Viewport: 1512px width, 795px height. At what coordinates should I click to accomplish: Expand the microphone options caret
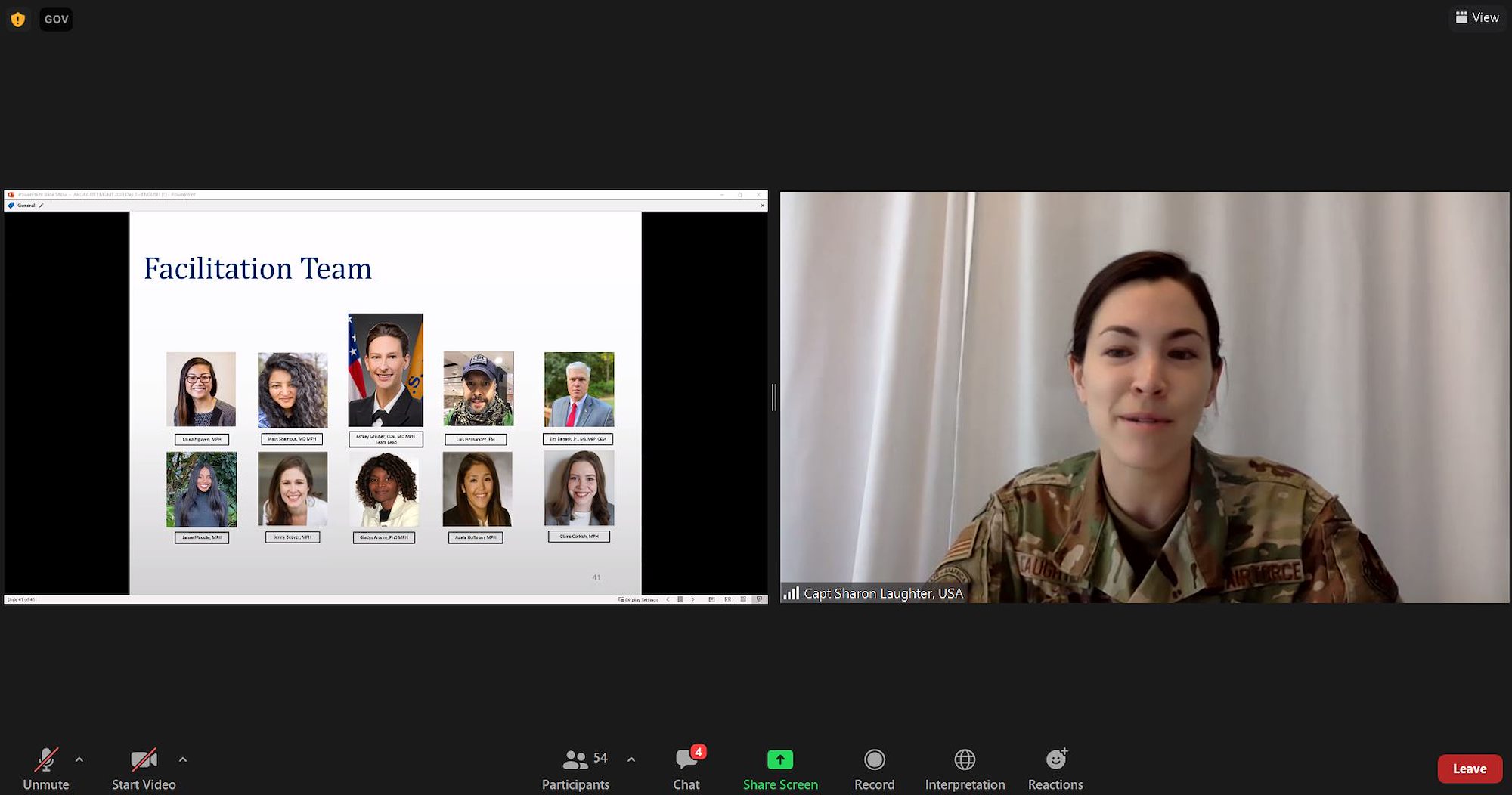tap(78, 760)
